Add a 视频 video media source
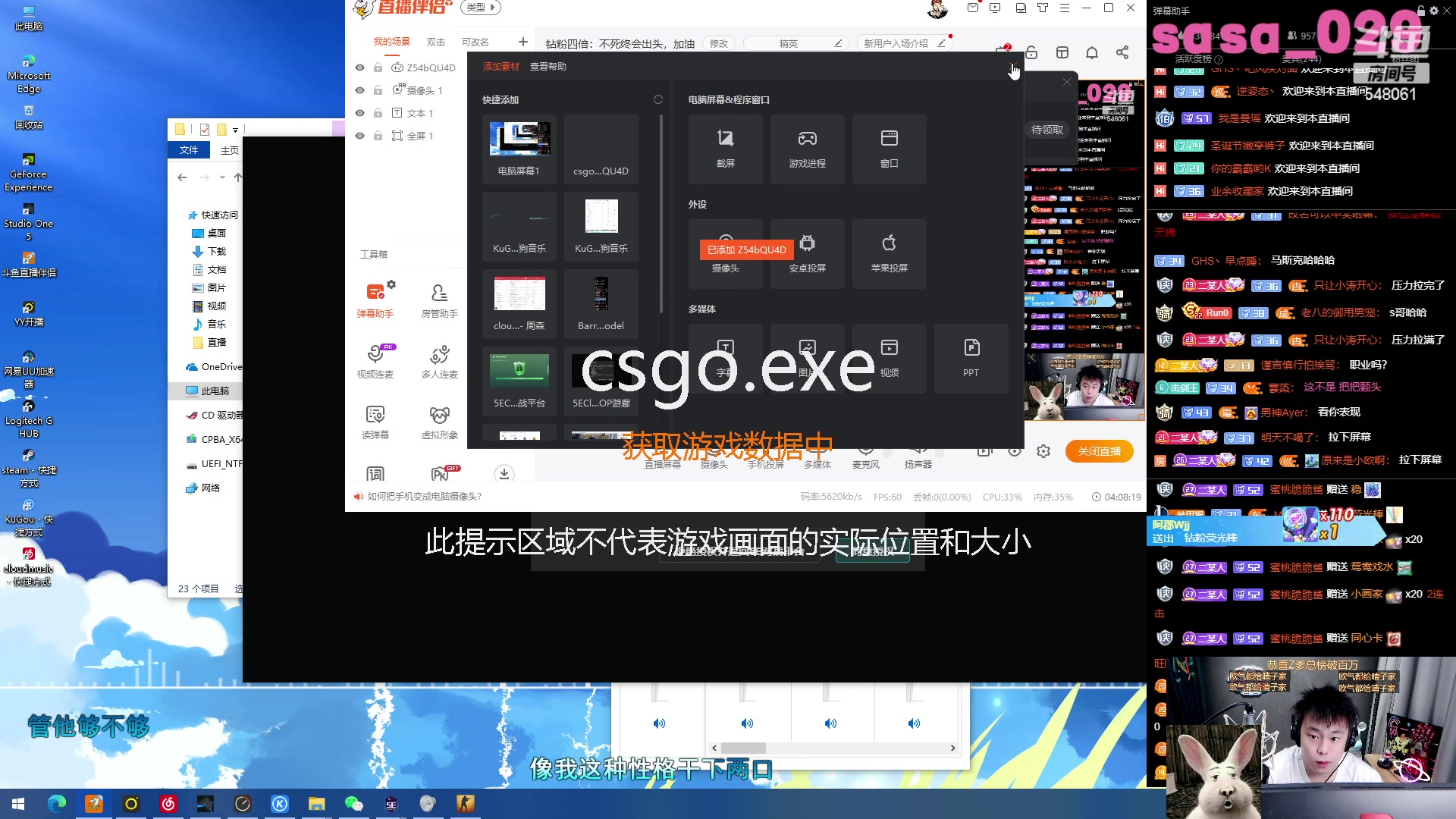The width and height of the screenshot is (1456, 819). coord(890,359)
